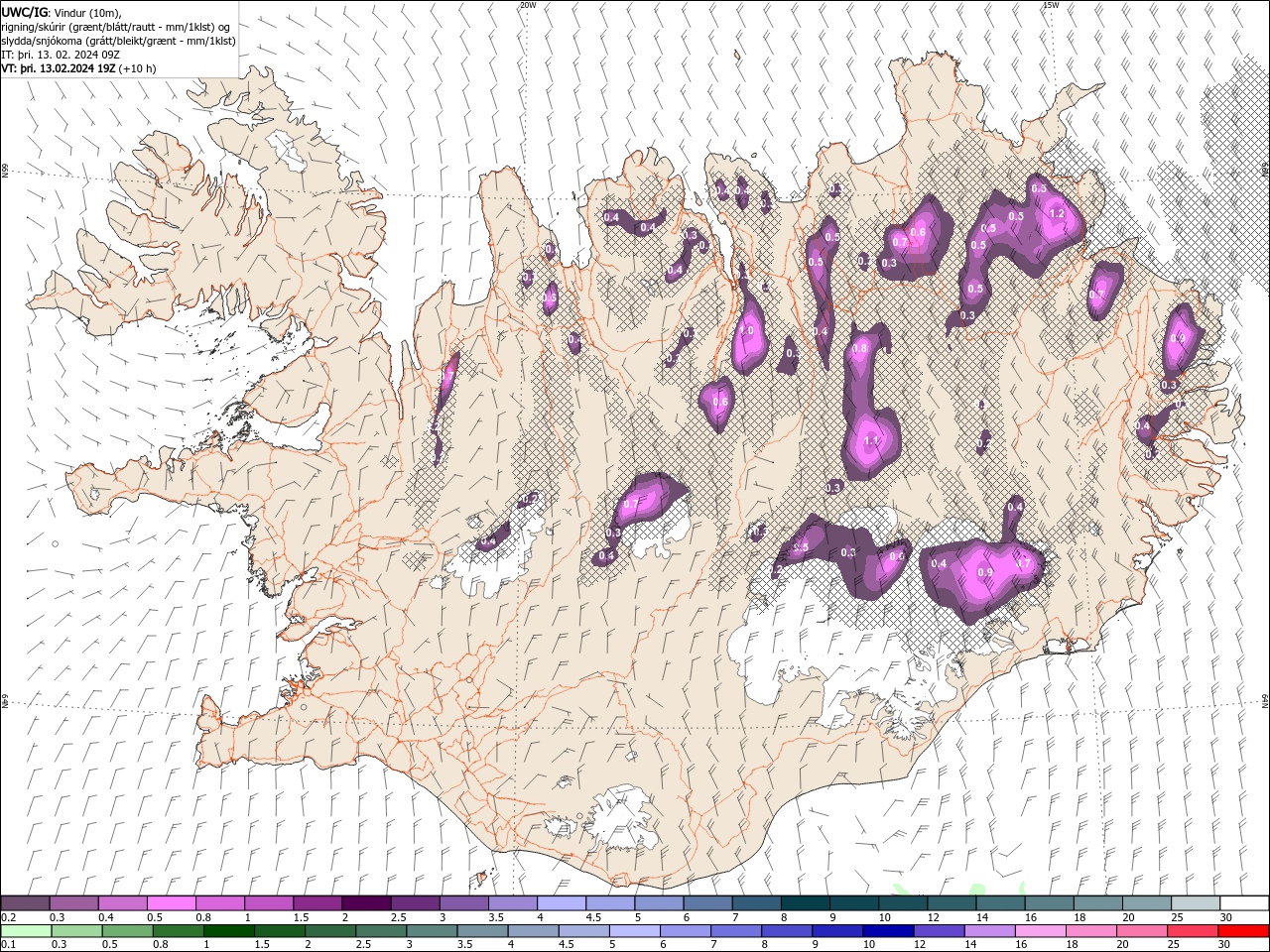Viewport: 1270px width, 952px height.
Task: Choose the 1.5 swatch in the upper purple legend row
Action: 317,903
